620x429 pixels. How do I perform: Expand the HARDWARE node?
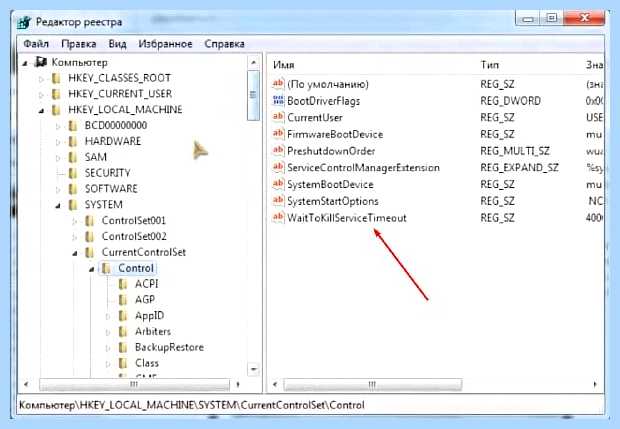click(58, 142)
